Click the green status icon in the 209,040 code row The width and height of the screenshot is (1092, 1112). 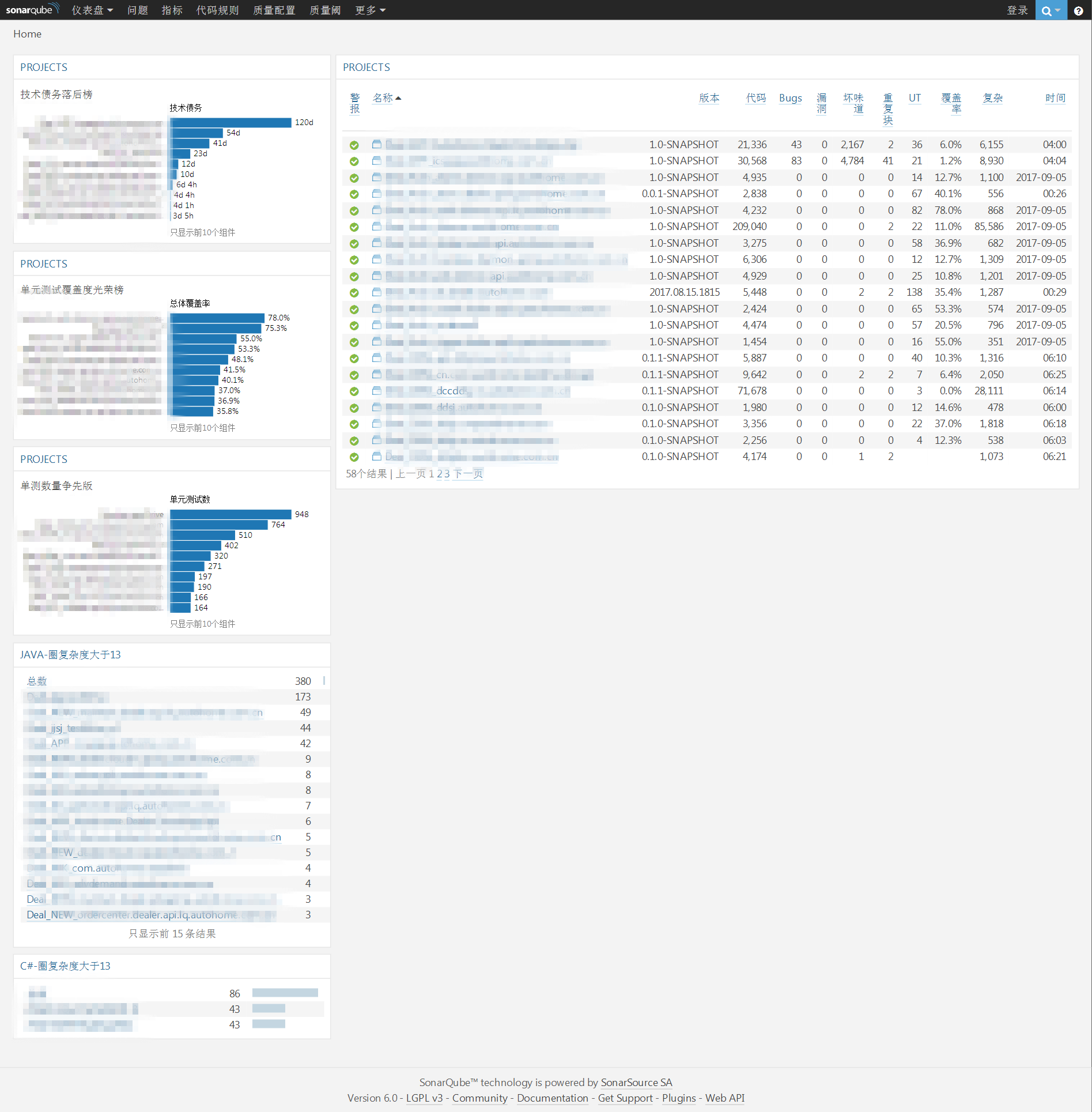(354, 227)
